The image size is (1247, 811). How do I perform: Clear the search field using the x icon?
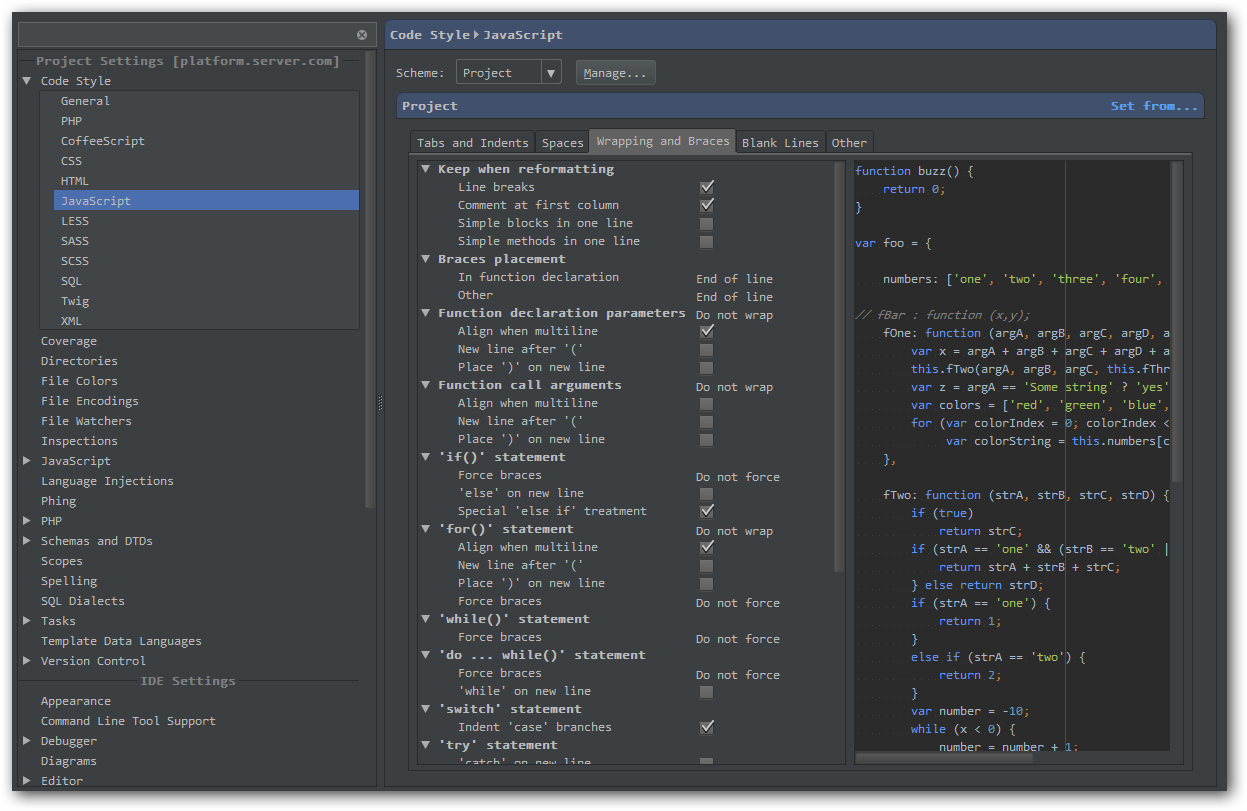click(362, 34)
